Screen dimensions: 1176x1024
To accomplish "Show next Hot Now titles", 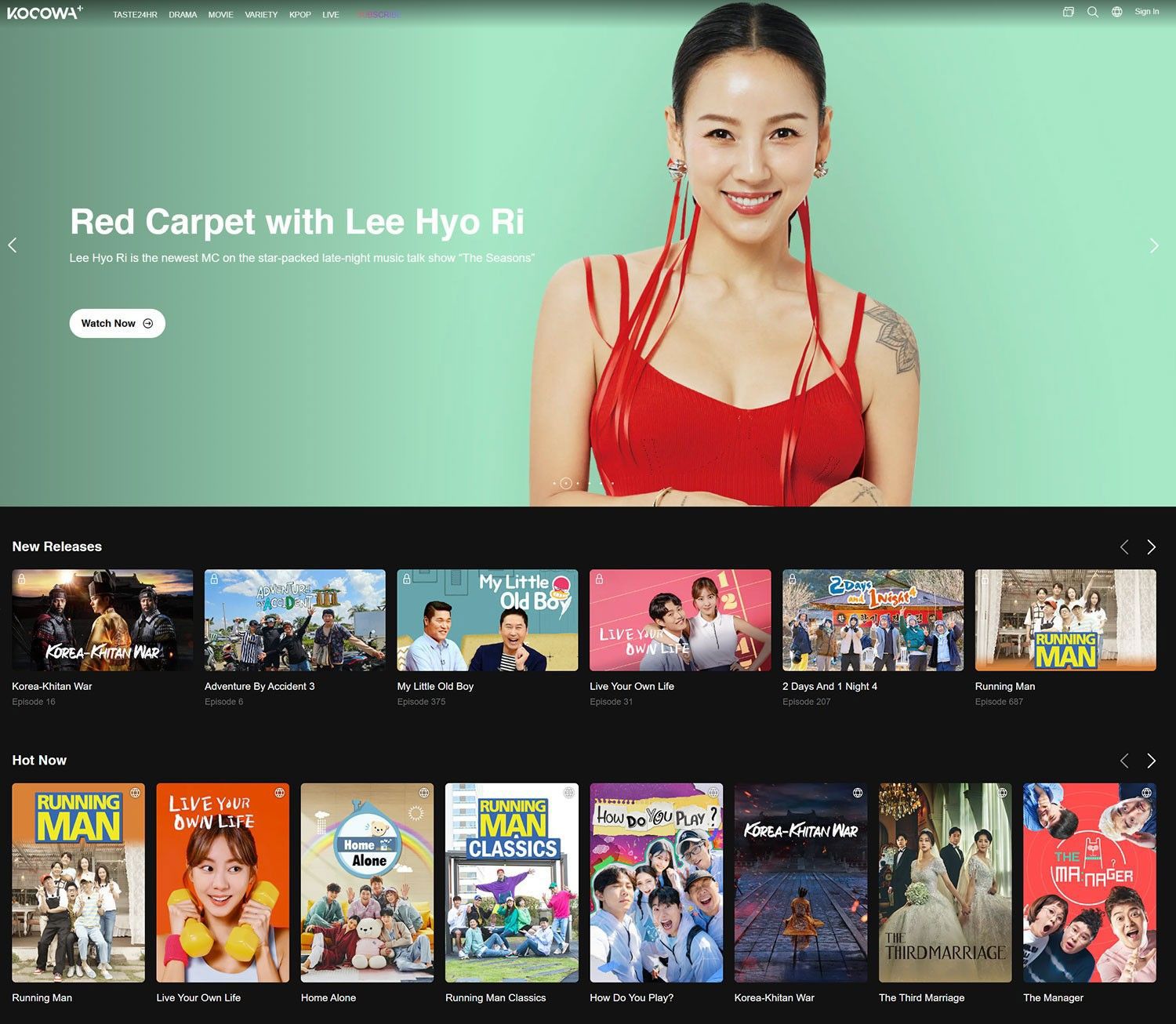I will pyautogui.click(x=1151, y=761).
